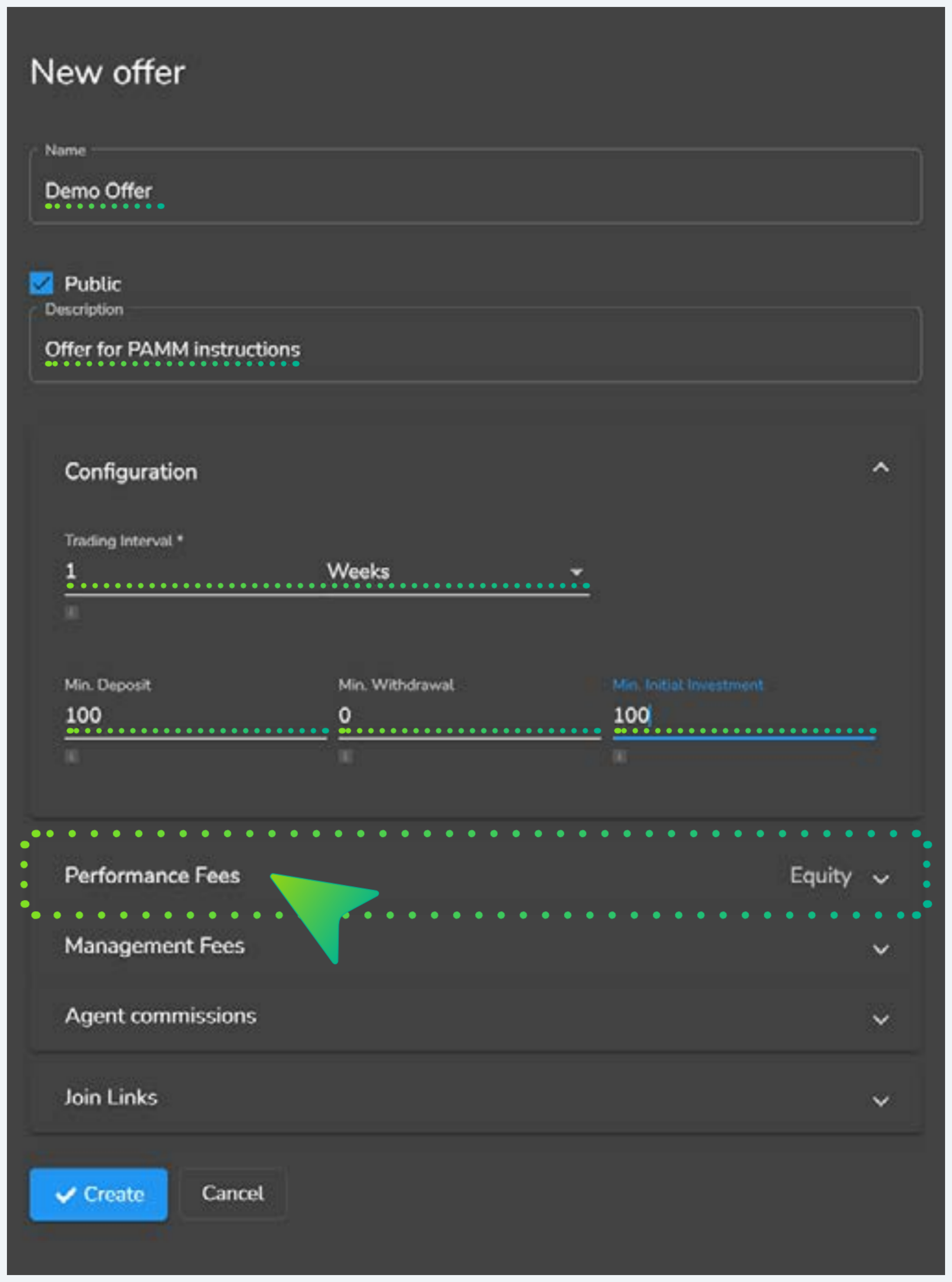Screen dimensions: 952x1282
Task: Click info icon under Min. Deposit
Action: coord(72,755)
